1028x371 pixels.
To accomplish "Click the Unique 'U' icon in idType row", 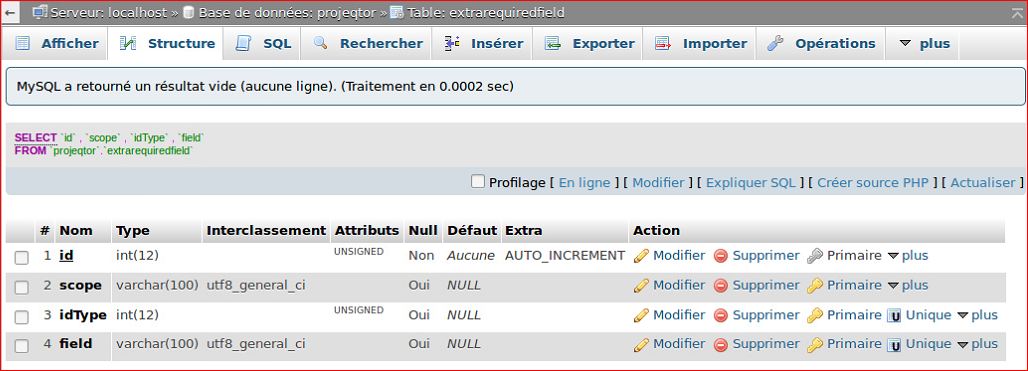I will coord(894,316).
